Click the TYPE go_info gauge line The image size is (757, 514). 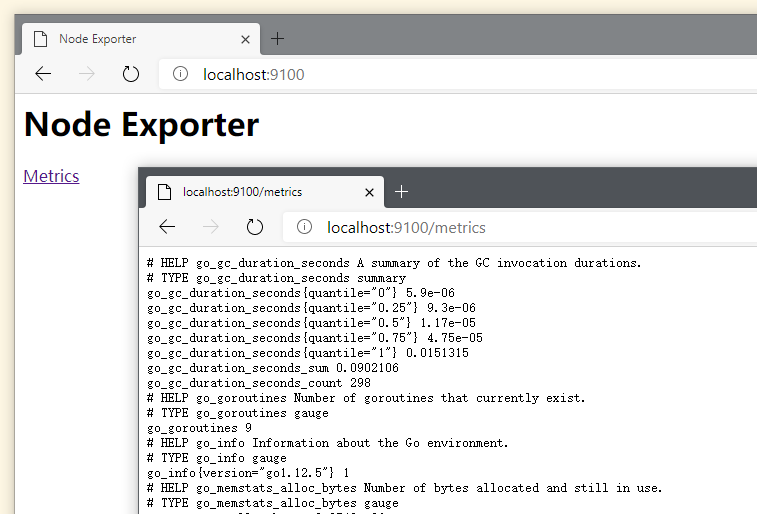tap(217, 458)
